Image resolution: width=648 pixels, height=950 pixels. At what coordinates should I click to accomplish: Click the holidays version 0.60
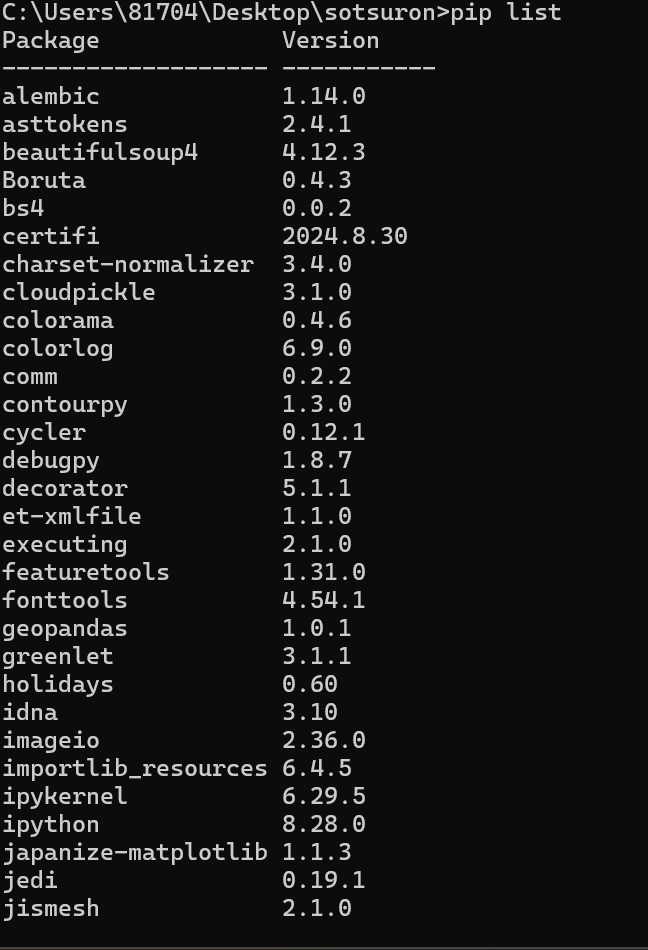(309, 684)
